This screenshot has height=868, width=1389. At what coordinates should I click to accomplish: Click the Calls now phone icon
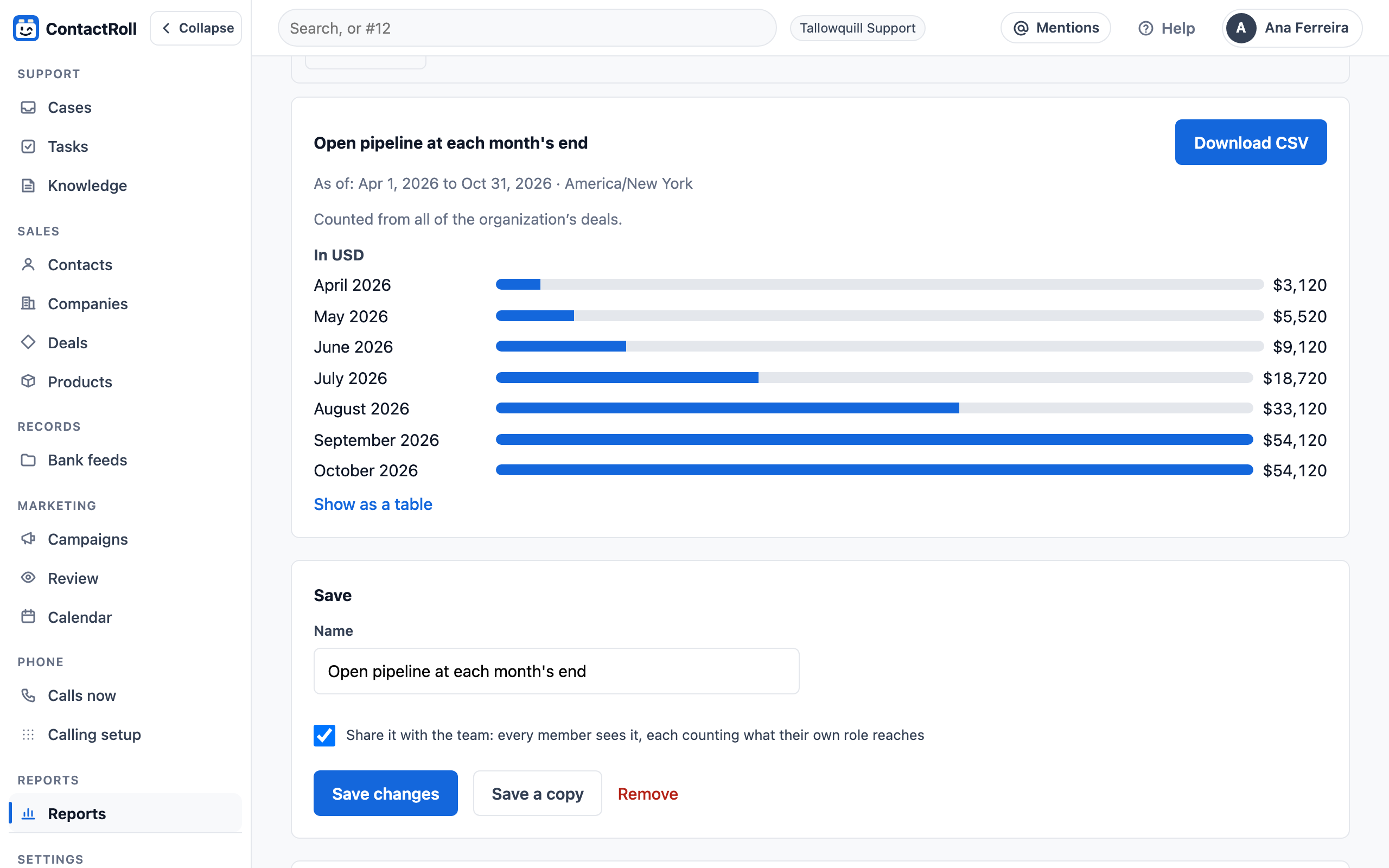[28, 695]
